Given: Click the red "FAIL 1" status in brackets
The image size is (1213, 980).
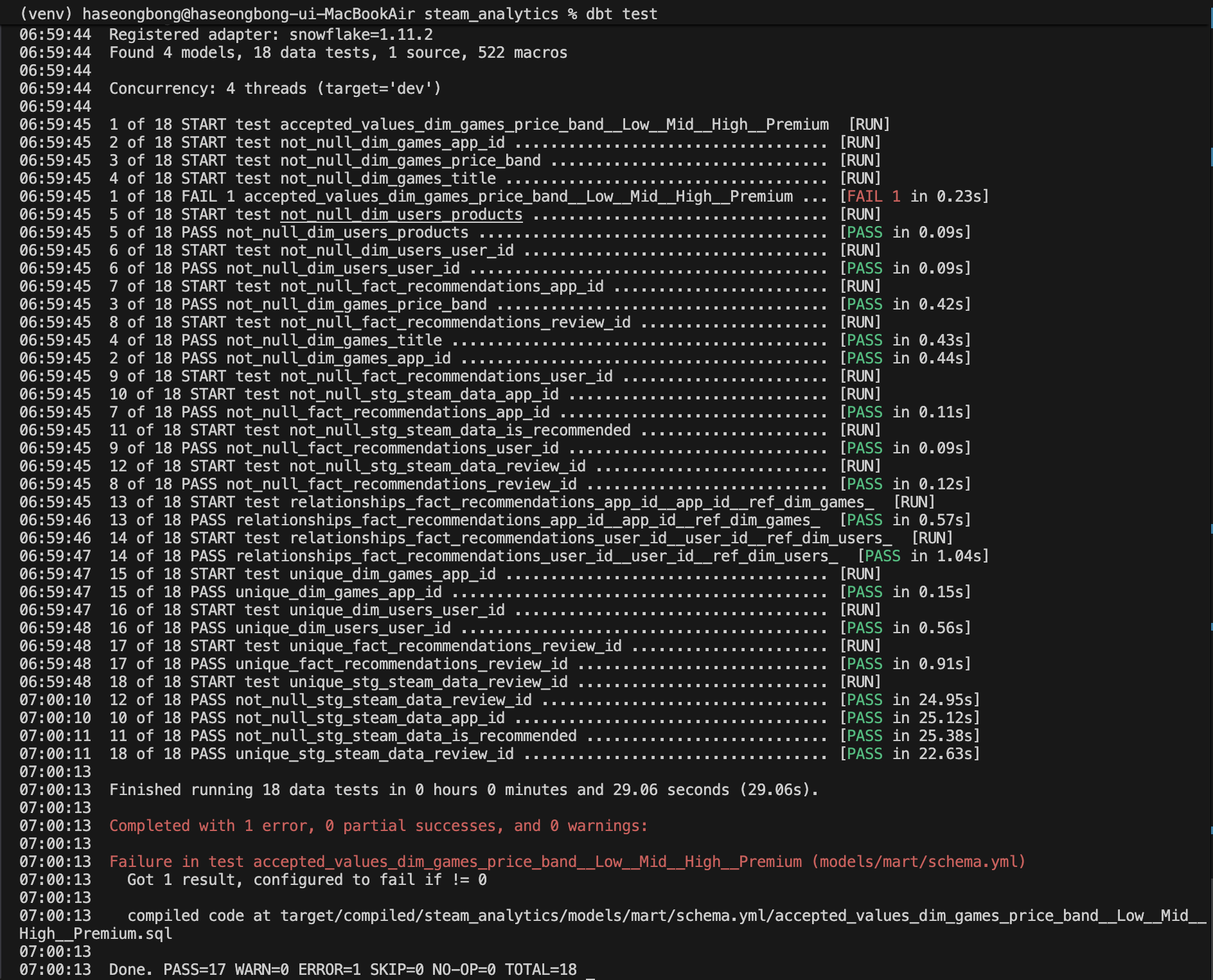Looking at the screenshot, I should pyautogui.click(x=874, y=197).
